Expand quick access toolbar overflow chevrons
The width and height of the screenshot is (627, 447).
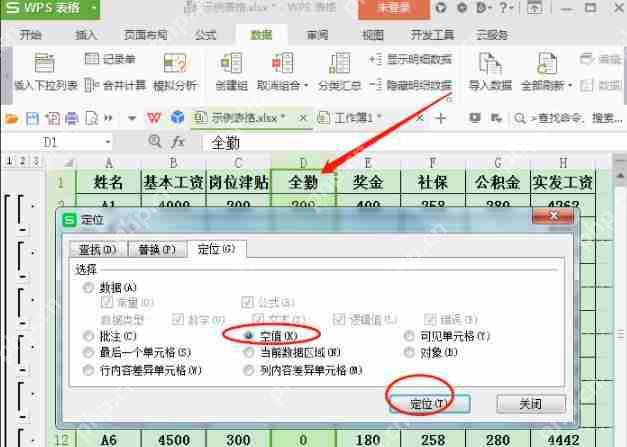pyautogui.click(x=108, y=118)
